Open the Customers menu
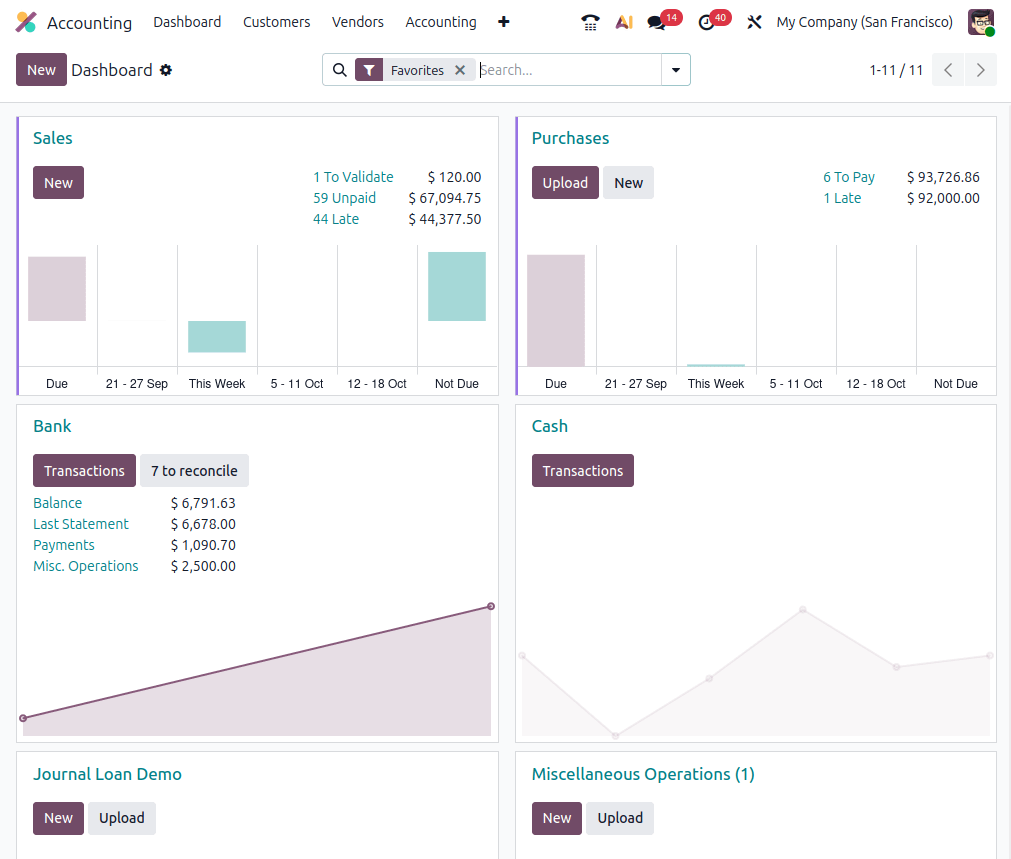Viewport: 1011px width, 859px height. click(x=276, y=22)
